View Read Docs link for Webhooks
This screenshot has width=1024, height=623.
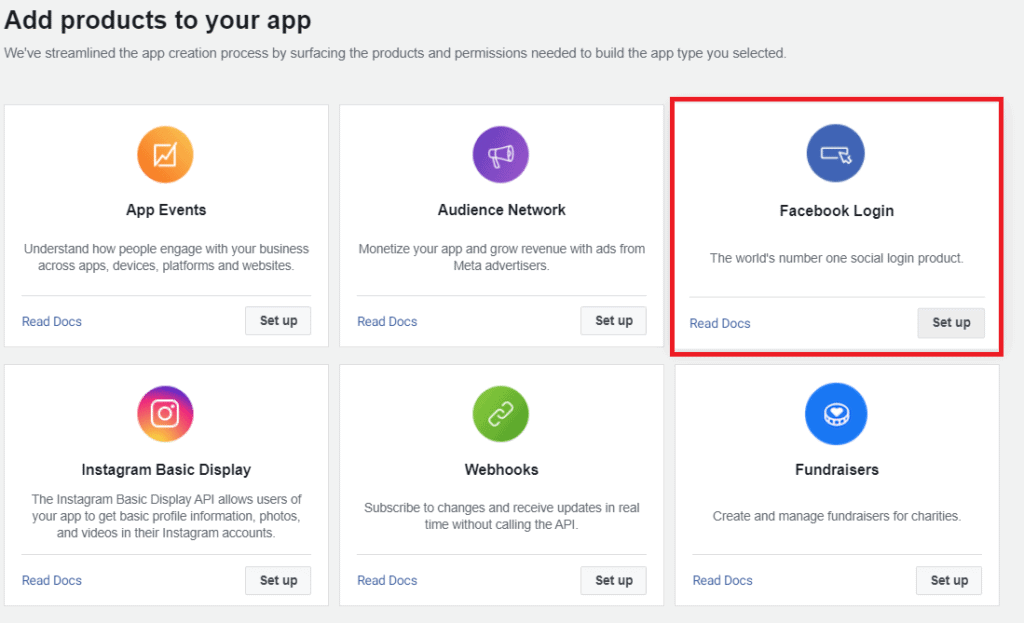[x=387, y=581]
